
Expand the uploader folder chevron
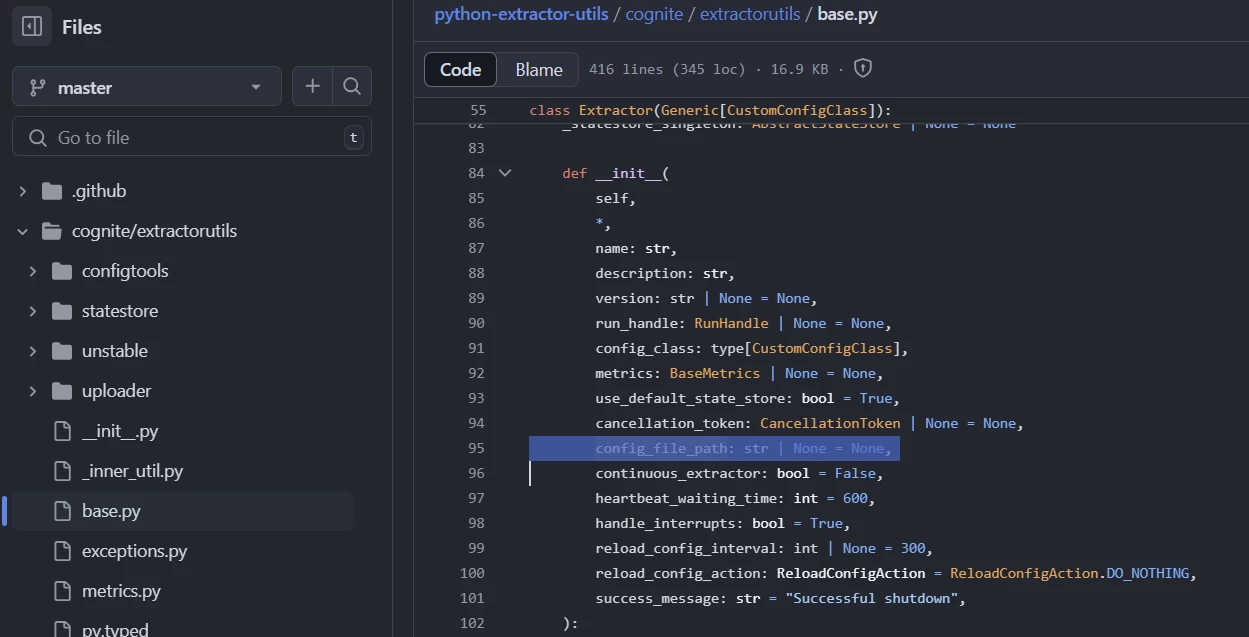tap(33, 391)
